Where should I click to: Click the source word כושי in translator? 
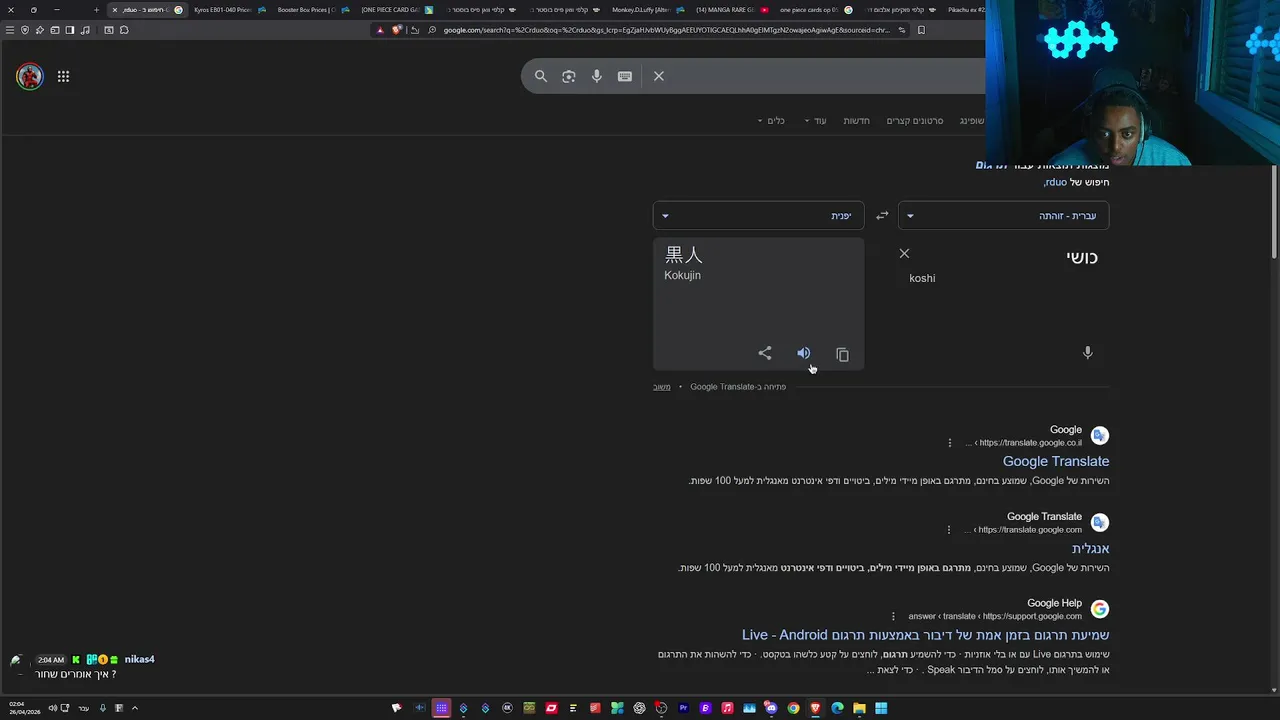pyautogui.click(x=1082, y=257)
